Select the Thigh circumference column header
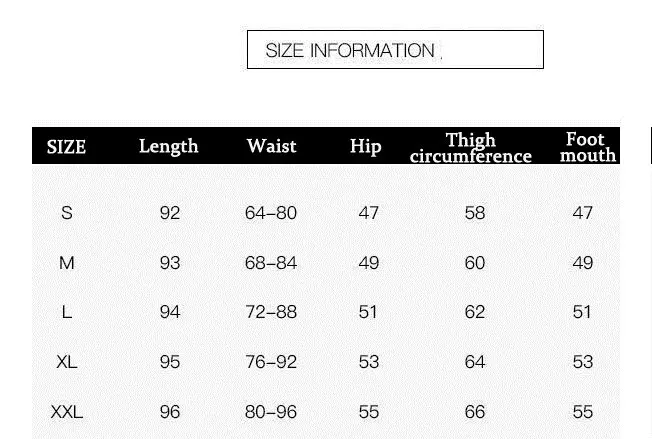Image resolution: width=652 pixels, height=439 pixels. point(471,148)
